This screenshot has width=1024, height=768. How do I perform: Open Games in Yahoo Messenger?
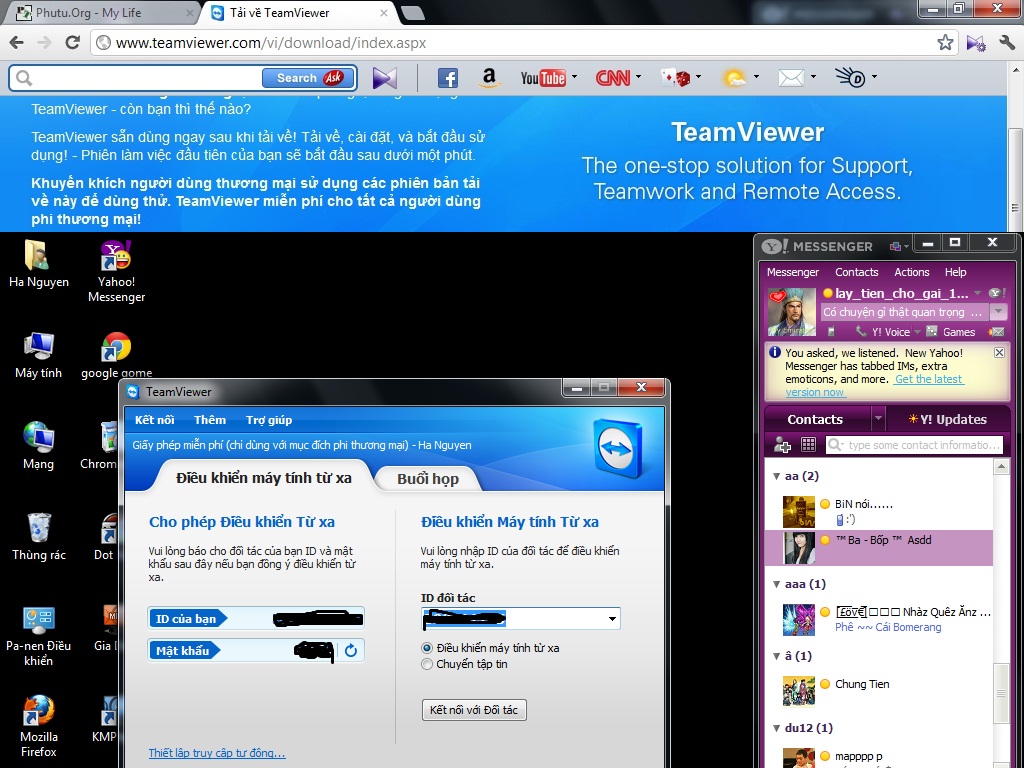(951, 332)
